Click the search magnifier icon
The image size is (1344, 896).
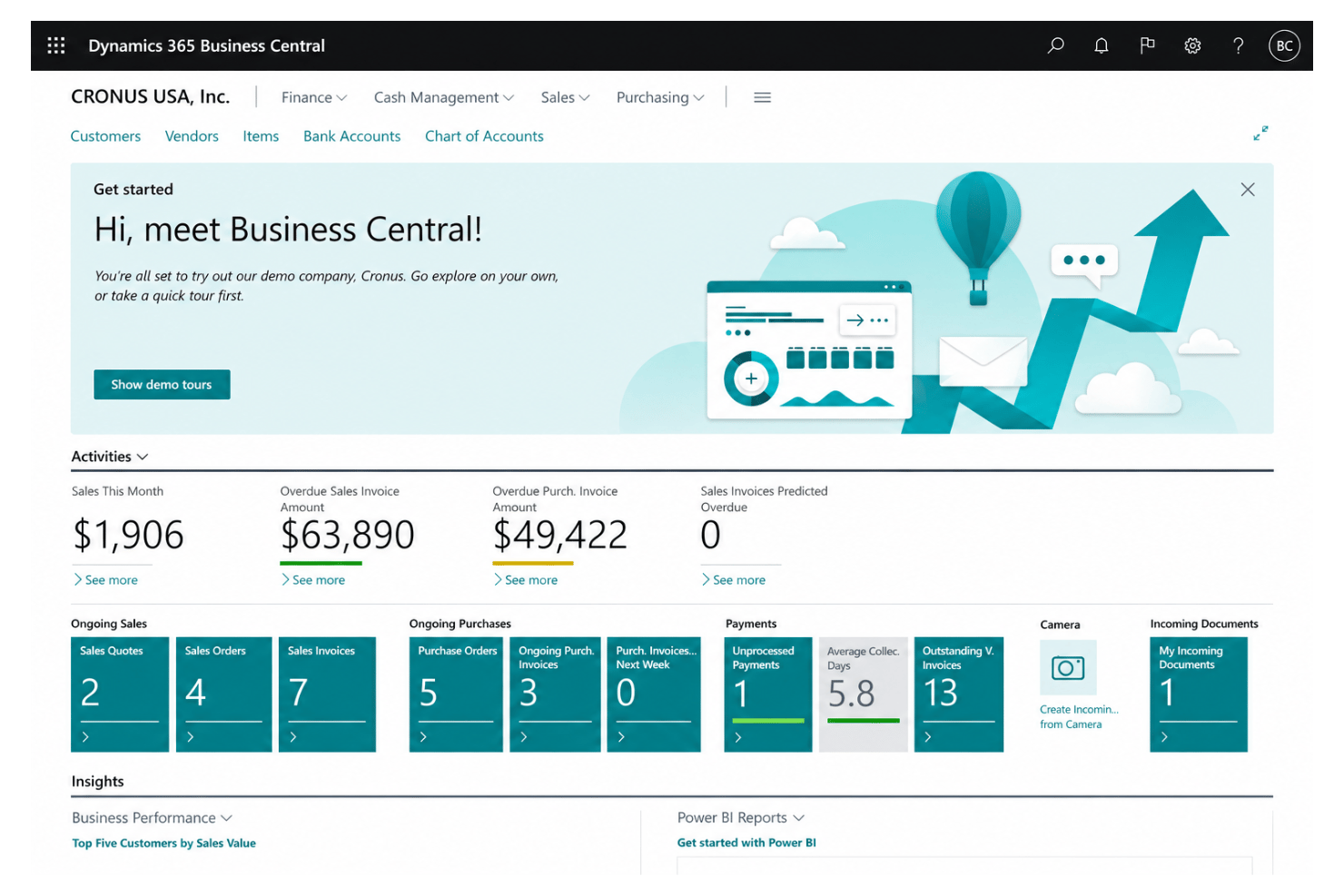[x=1055, y=45]
